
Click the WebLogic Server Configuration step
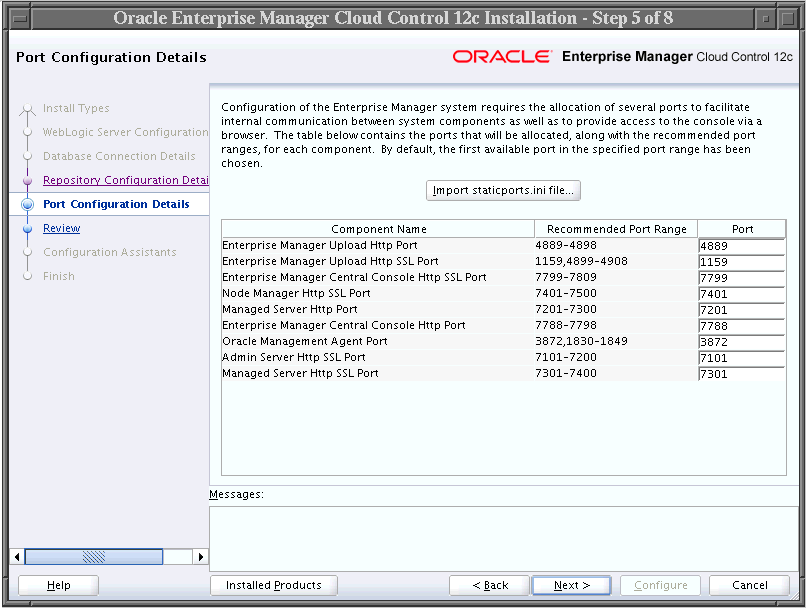[125, 132]
